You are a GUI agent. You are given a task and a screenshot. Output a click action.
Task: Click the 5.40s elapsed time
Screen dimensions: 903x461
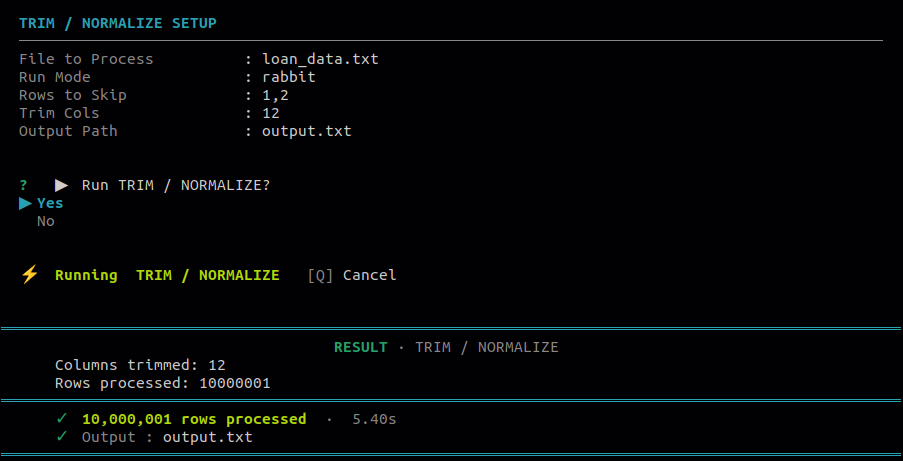click(374, 419)
